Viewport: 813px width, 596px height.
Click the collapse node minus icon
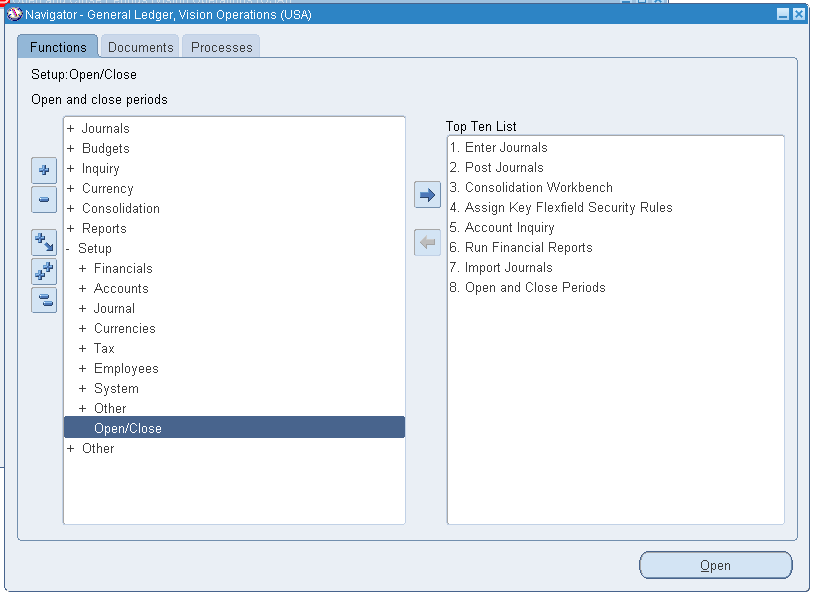(43, 199)
